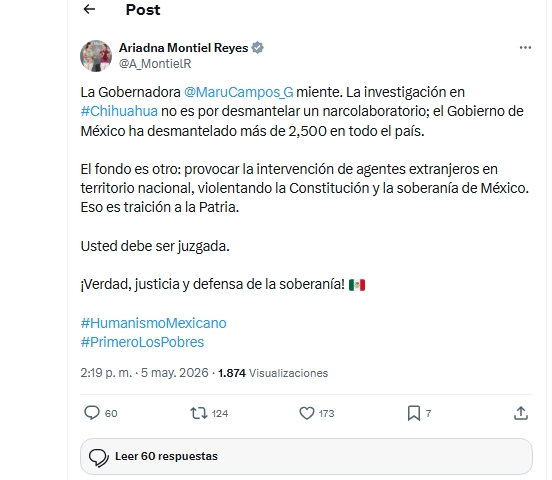Image resolution: width=552 pixels, height=480 pixels.
Task: Open the #HumanismoMexicano hashtag
Action: point(153,323)
